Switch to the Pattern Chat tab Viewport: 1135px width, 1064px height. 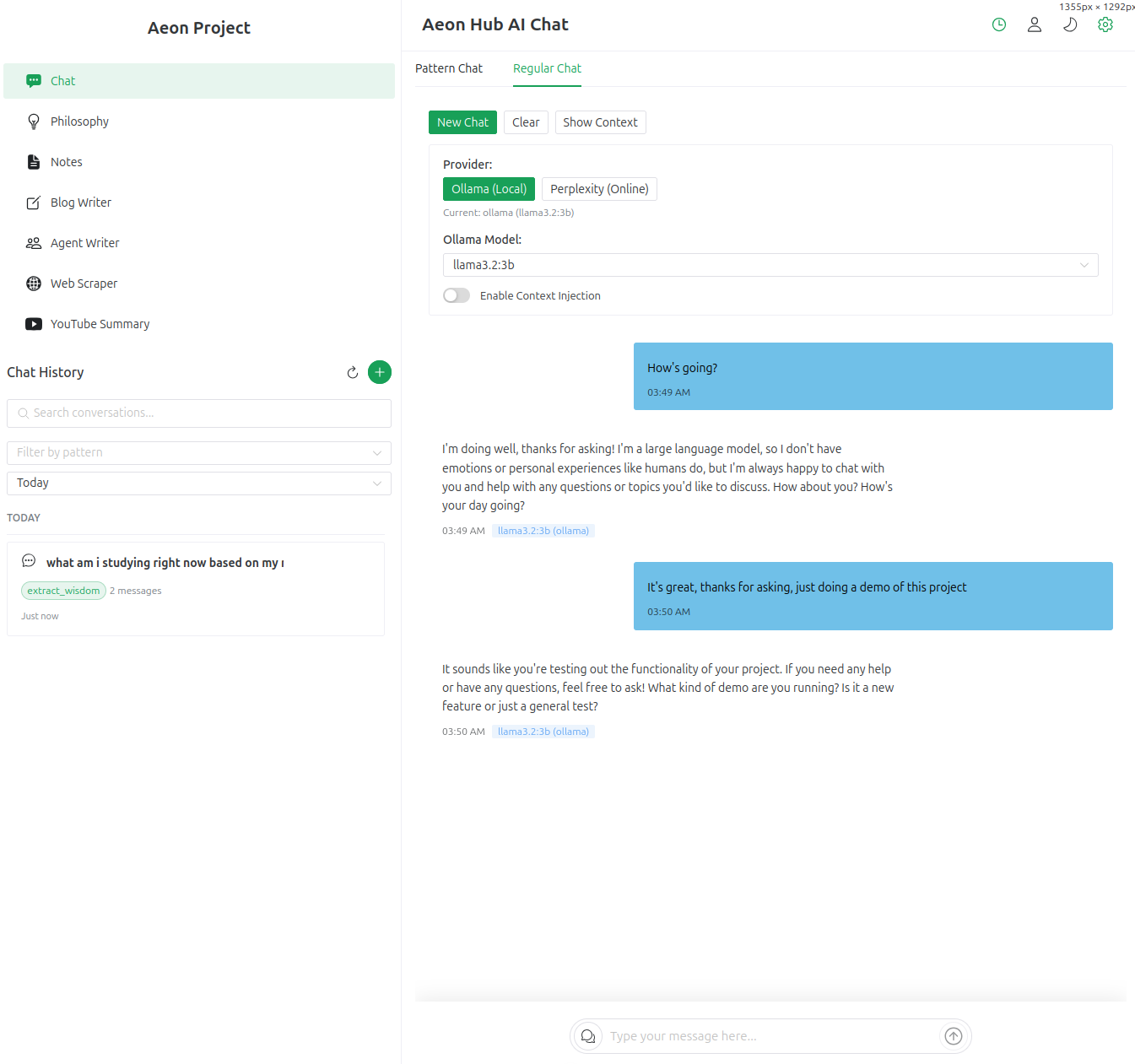[x=448, y=68]
